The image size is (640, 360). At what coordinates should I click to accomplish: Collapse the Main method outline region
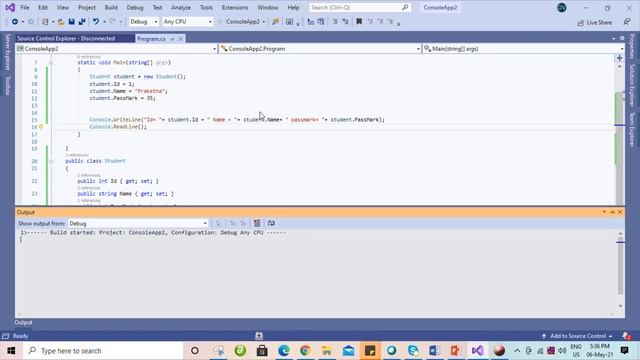(51, 62)
